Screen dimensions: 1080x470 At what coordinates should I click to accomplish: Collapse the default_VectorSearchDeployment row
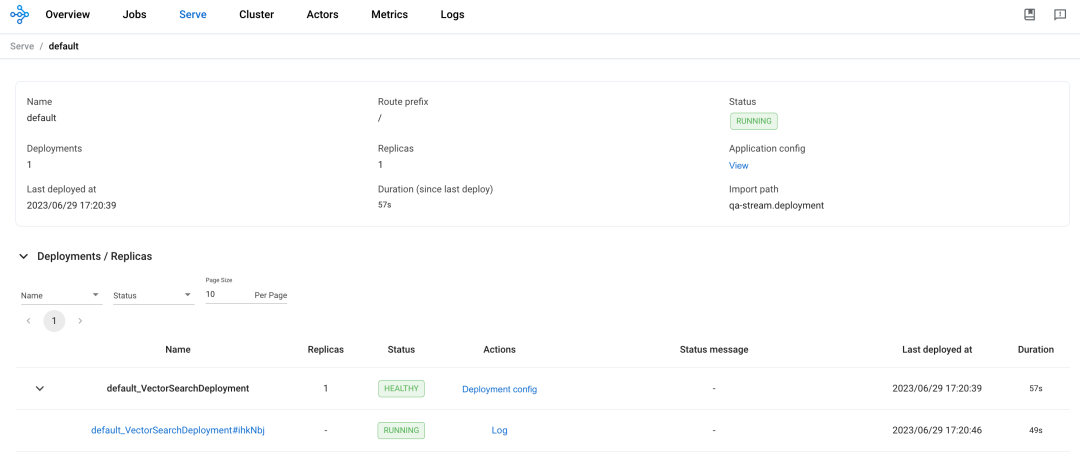pos(40,388)
